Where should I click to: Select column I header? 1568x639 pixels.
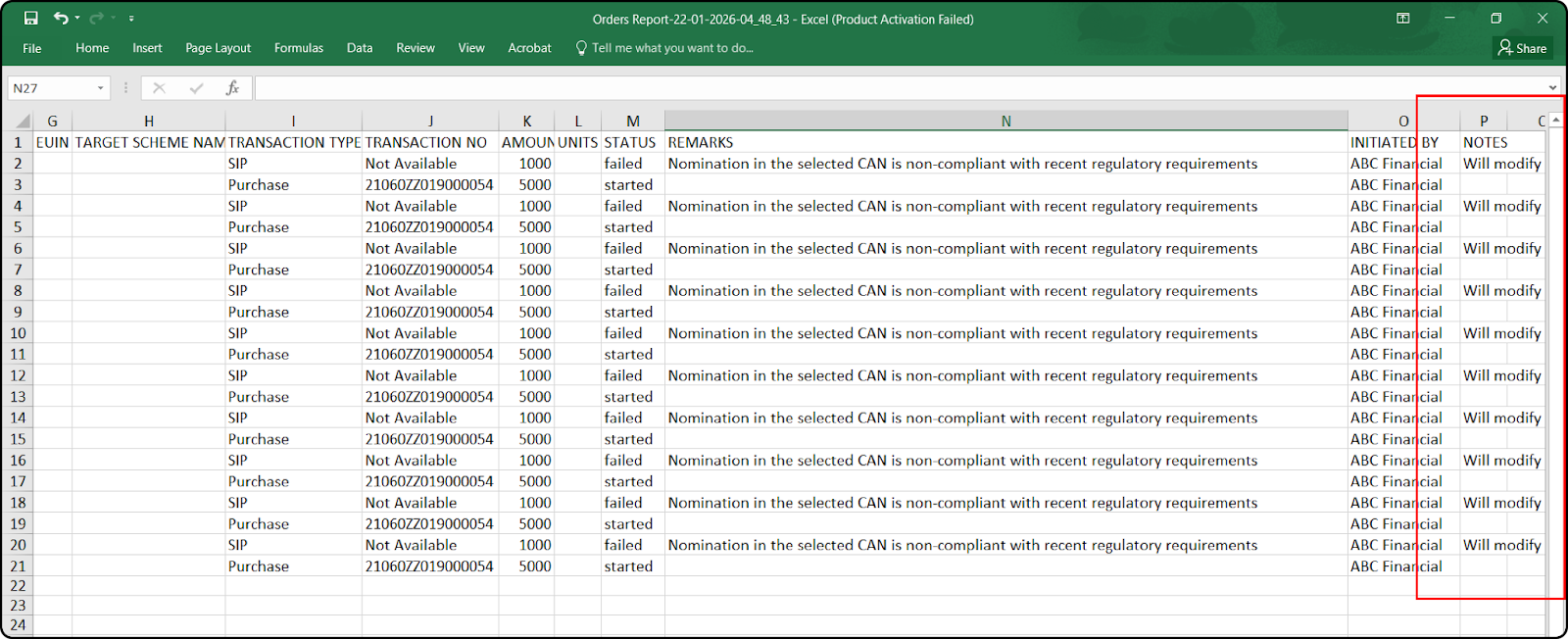[x=294, y=122]
